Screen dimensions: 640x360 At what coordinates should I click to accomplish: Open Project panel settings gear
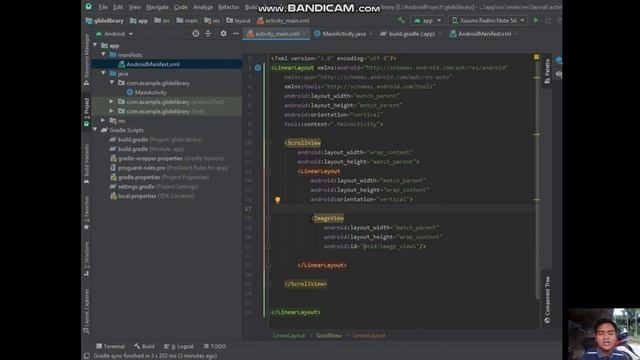coord(223,33)
